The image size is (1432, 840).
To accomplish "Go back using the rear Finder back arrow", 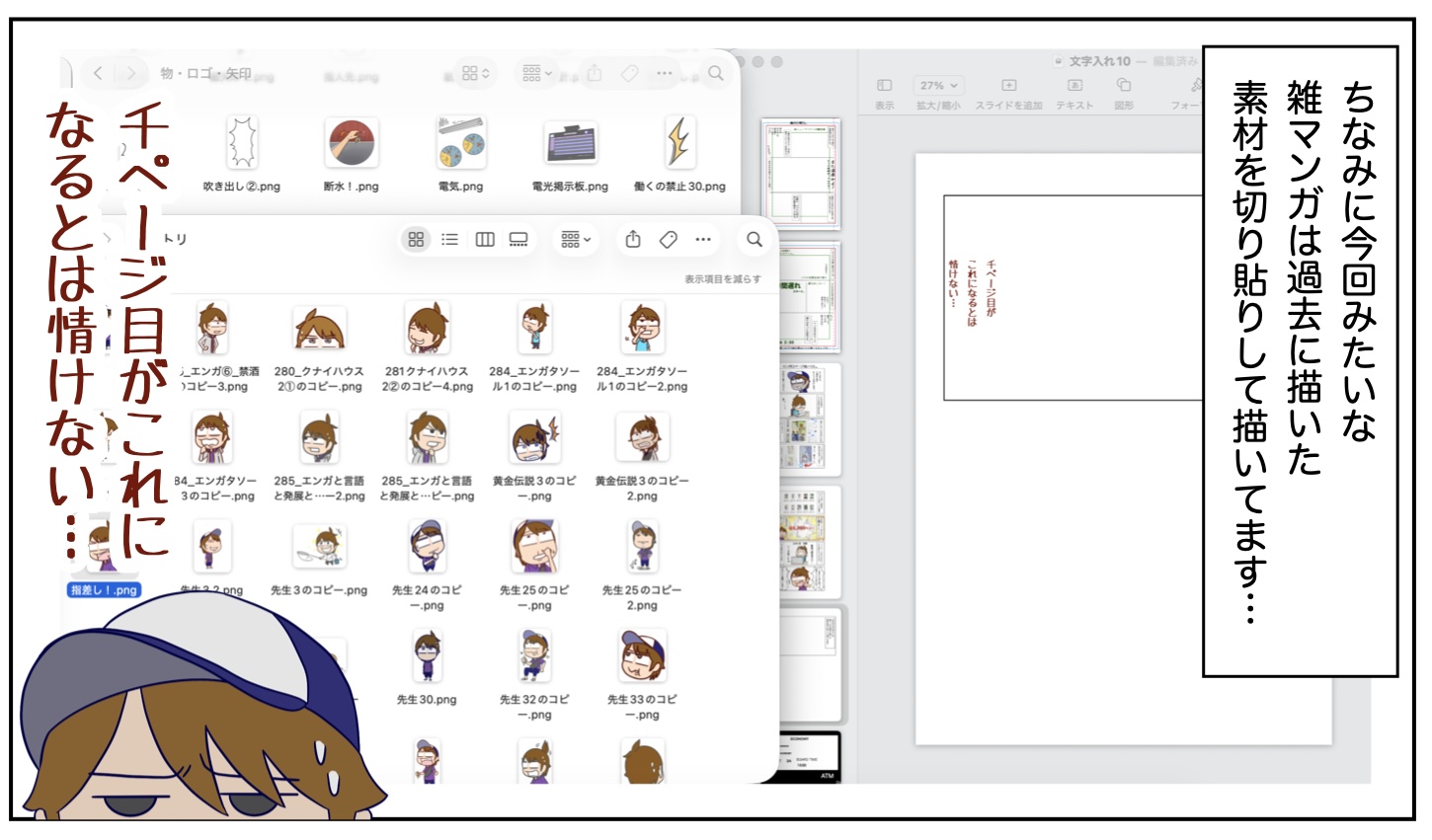I will click(98, 73).
